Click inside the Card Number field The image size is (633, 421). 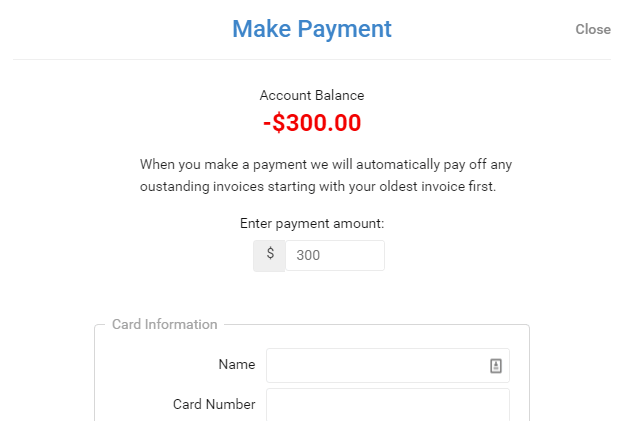388,405
